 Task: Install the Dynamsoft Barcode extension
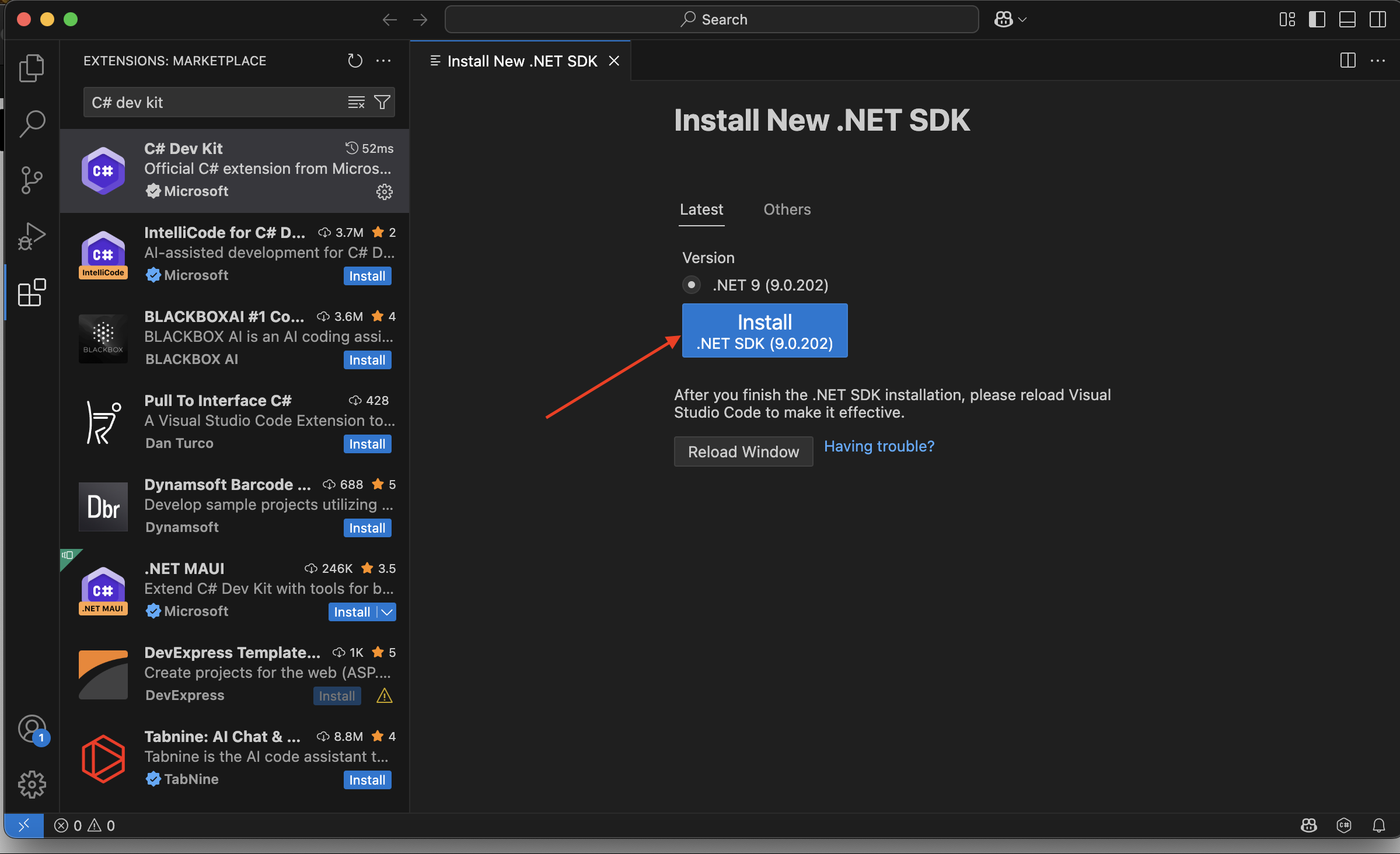pyautogui.click(x=367, y=528)
